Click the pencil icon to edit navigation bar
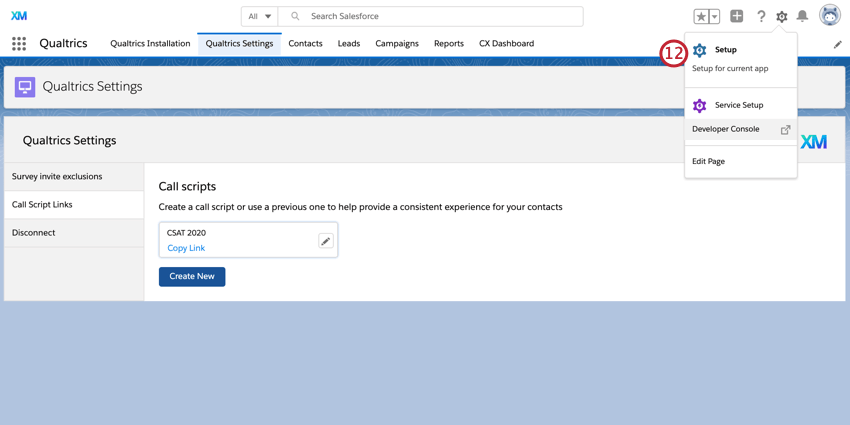This screenshot has height=425, width=850. point(838,45)
